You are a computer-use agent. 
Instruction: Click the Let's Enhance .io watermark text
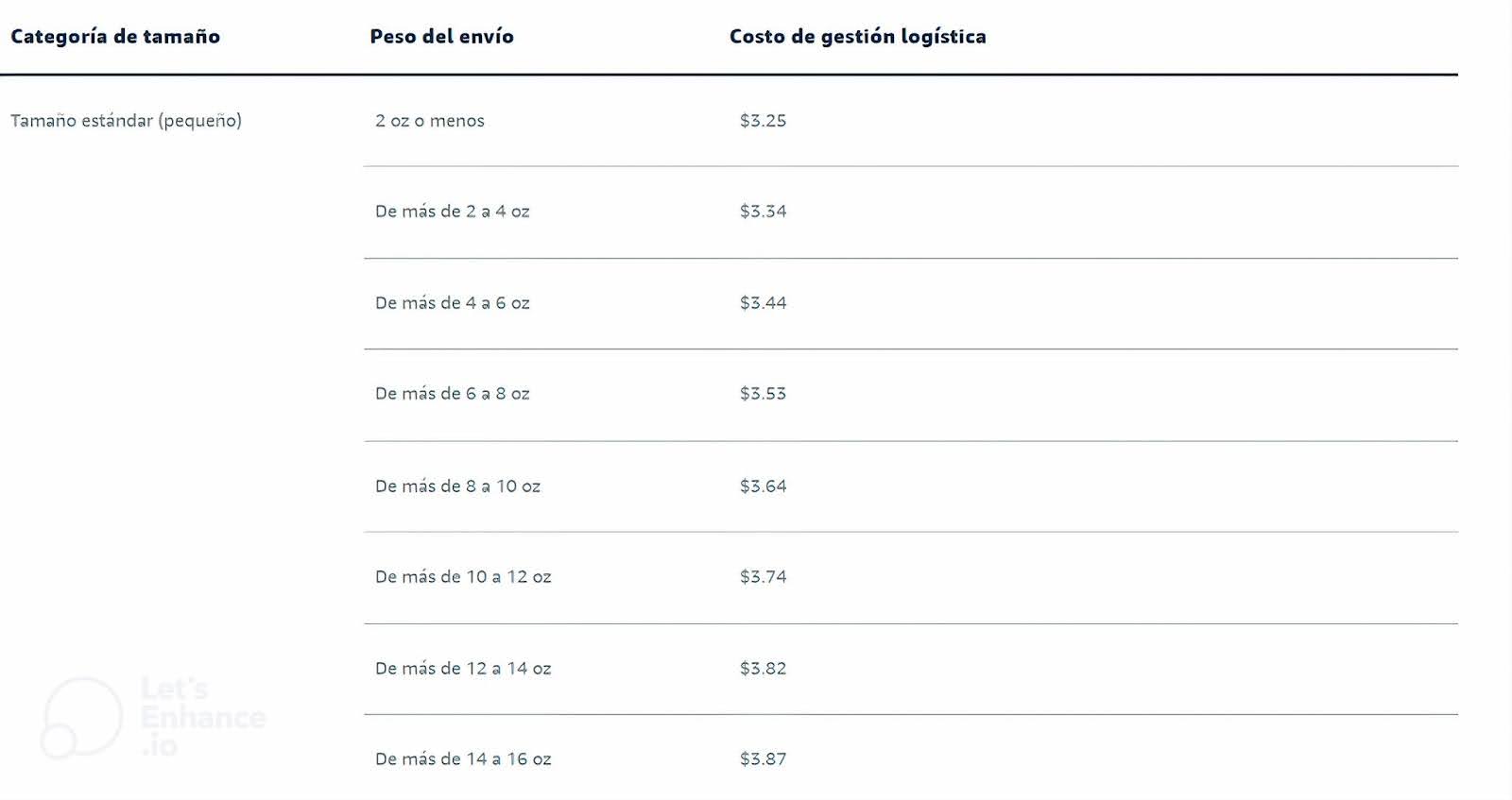[x=201, y=717]
